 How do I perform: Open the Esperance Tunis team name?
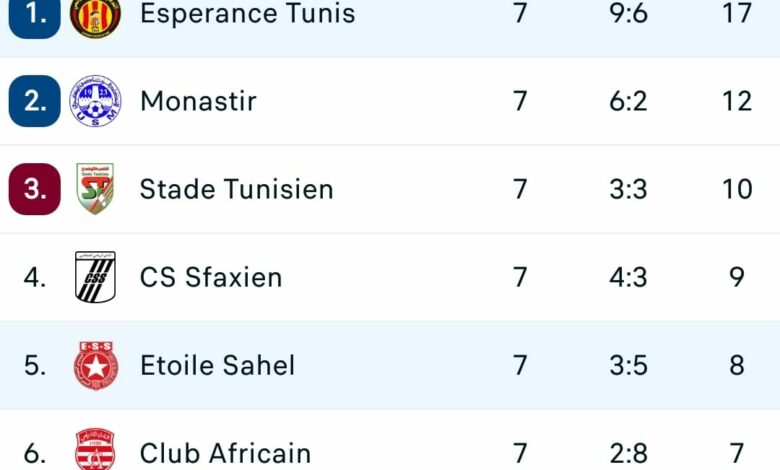click(x=247, y=15)
